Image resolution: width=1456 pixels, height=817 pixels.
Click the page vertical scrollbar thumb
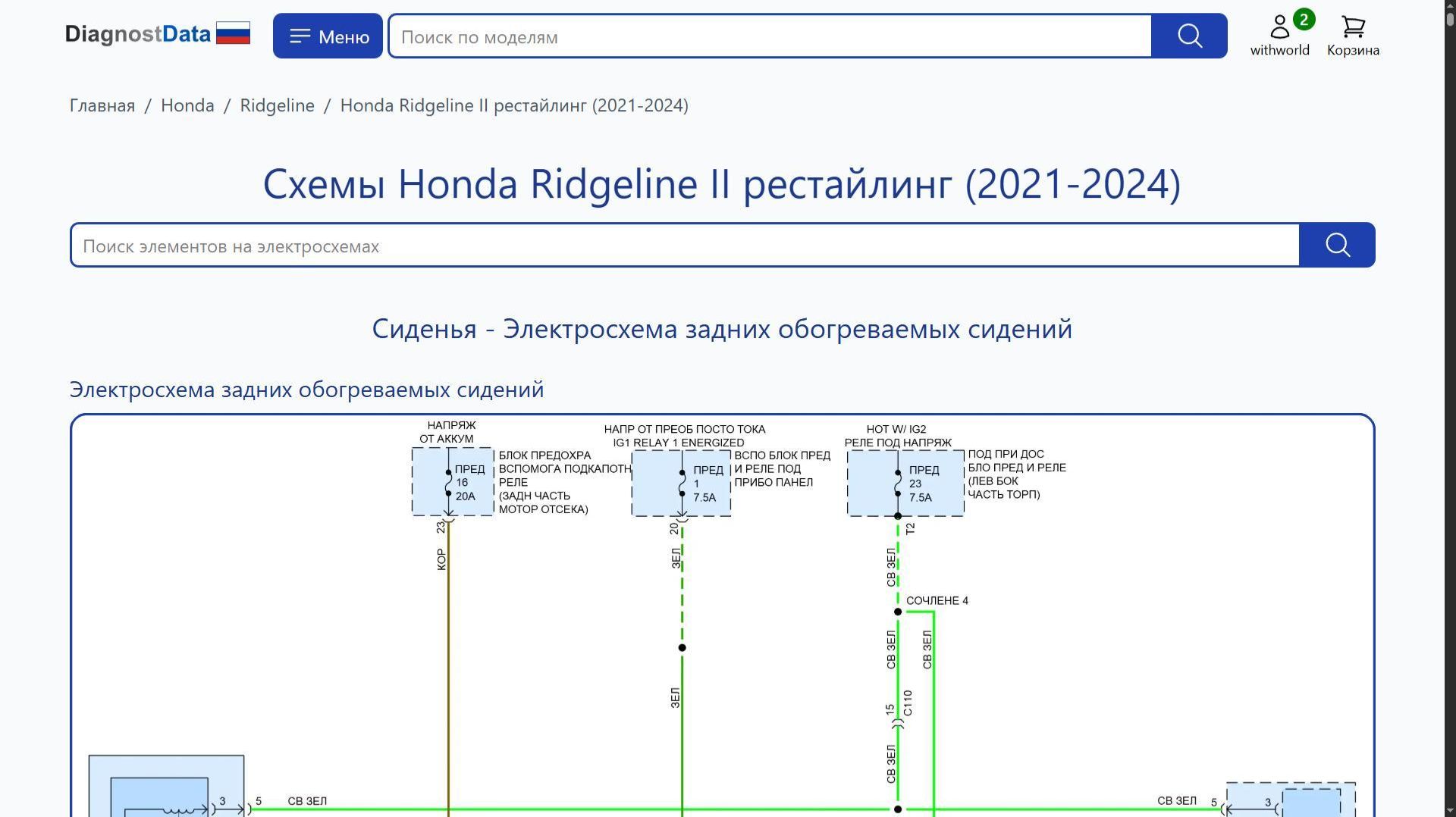pyautogui.click(x=1450, y=18)
